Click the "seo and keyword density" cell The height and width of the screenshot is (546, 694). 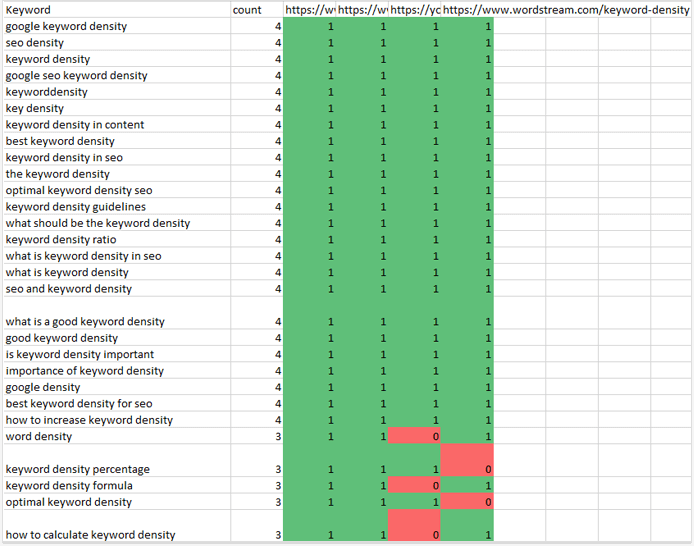(x=117, y=288)
